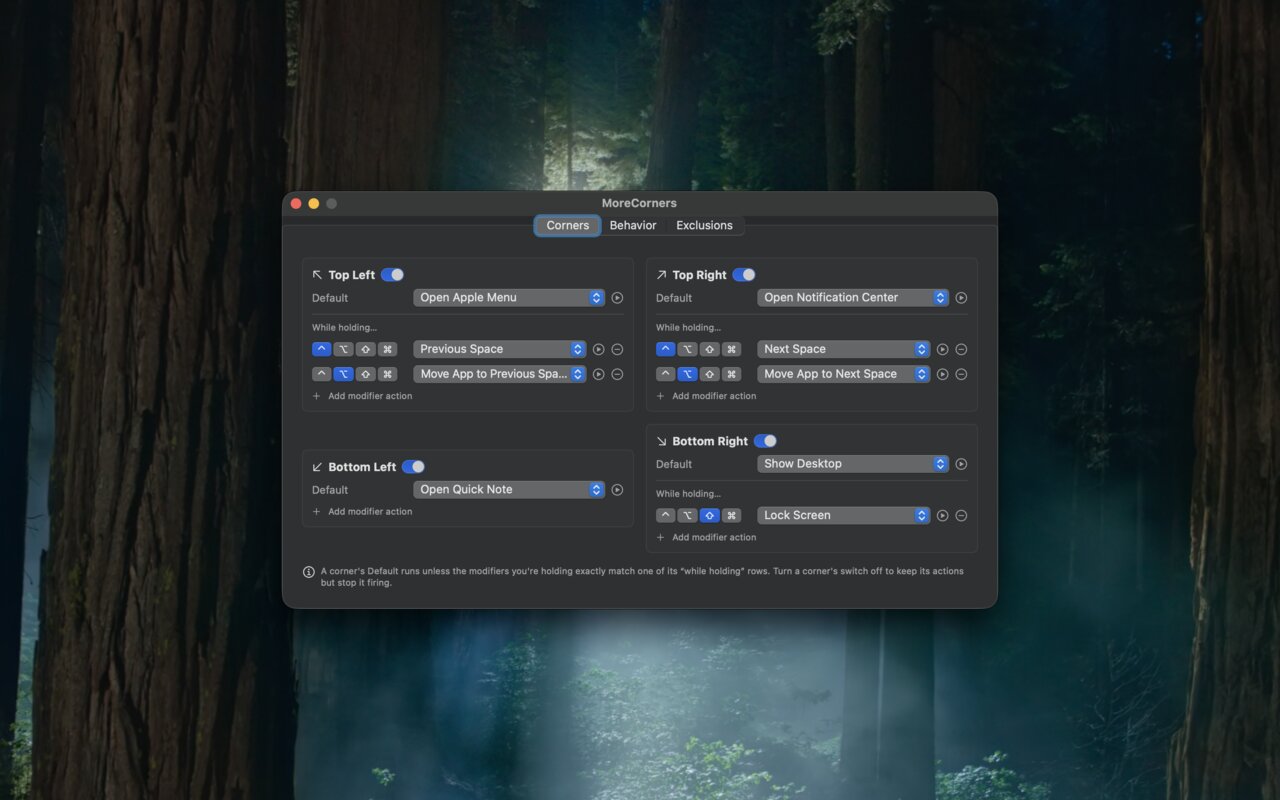Click the play icon beside Open Quick Note
The width and height of the screenshot is (1280, 800).
(617, 490)
